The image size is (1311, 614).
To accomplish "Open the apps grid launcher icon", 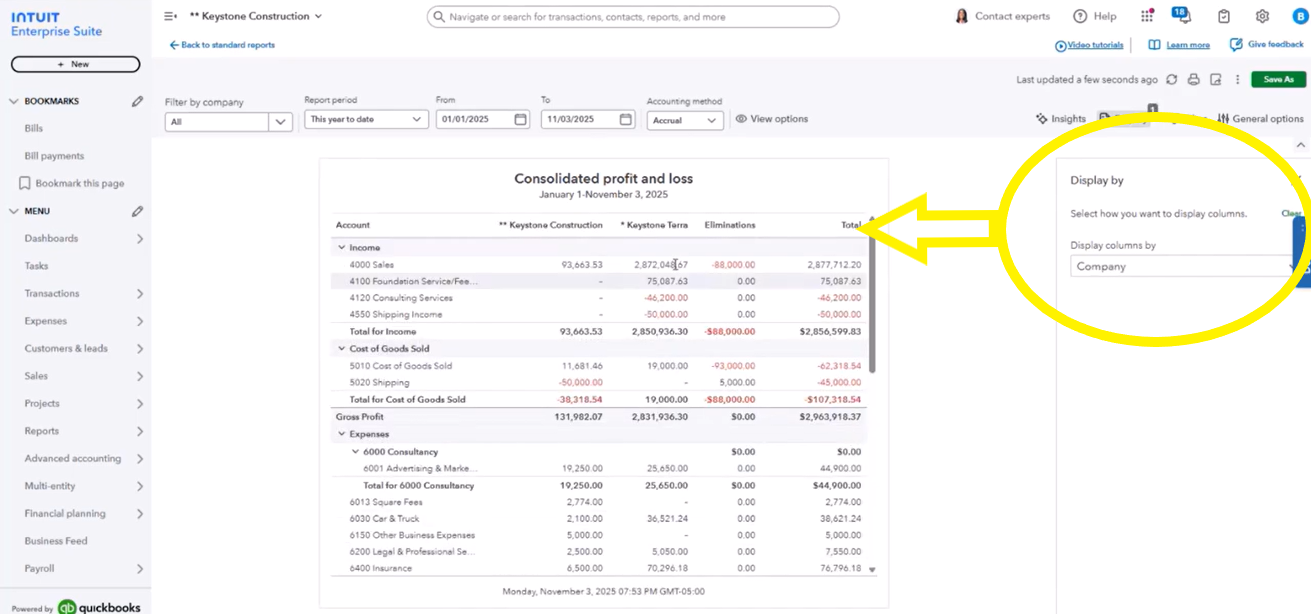I will (x=1147, y=16).
